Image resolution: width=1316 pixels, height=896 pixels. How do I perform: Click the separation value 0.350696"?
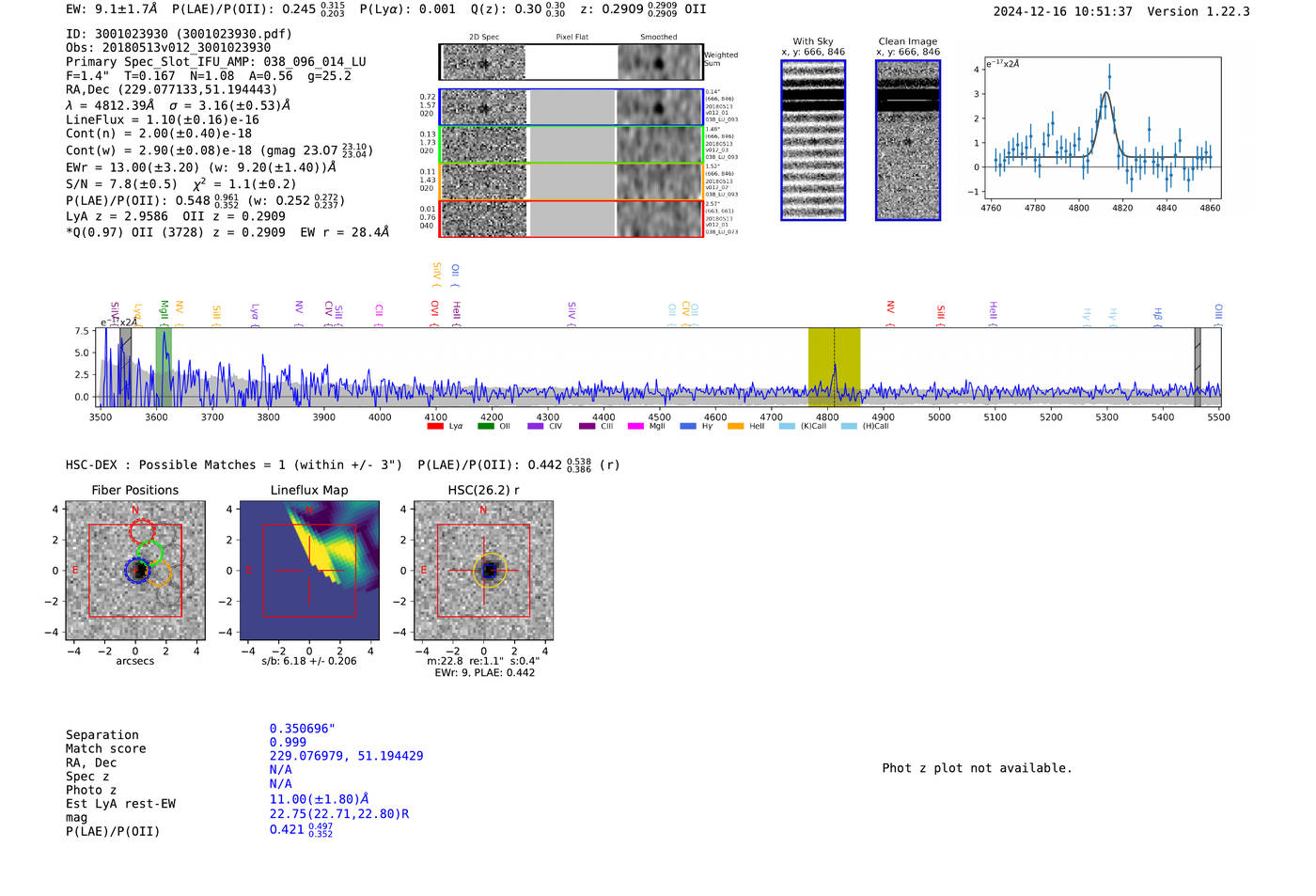pos(303,729)
